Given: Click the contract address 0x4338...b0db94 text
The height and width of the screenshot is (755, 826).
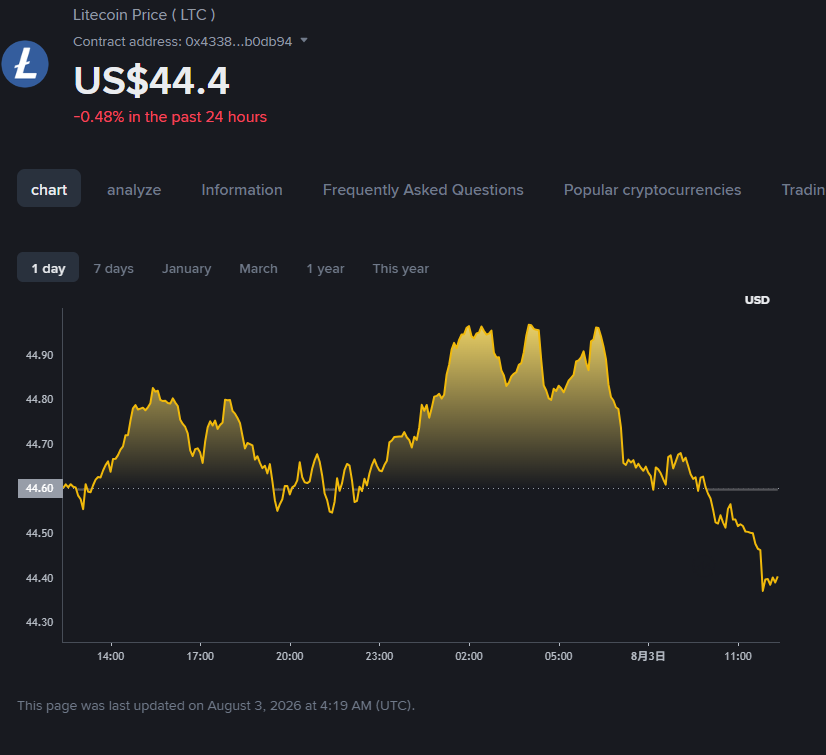Looking at the screenshot, I should (x=239, y=42).
